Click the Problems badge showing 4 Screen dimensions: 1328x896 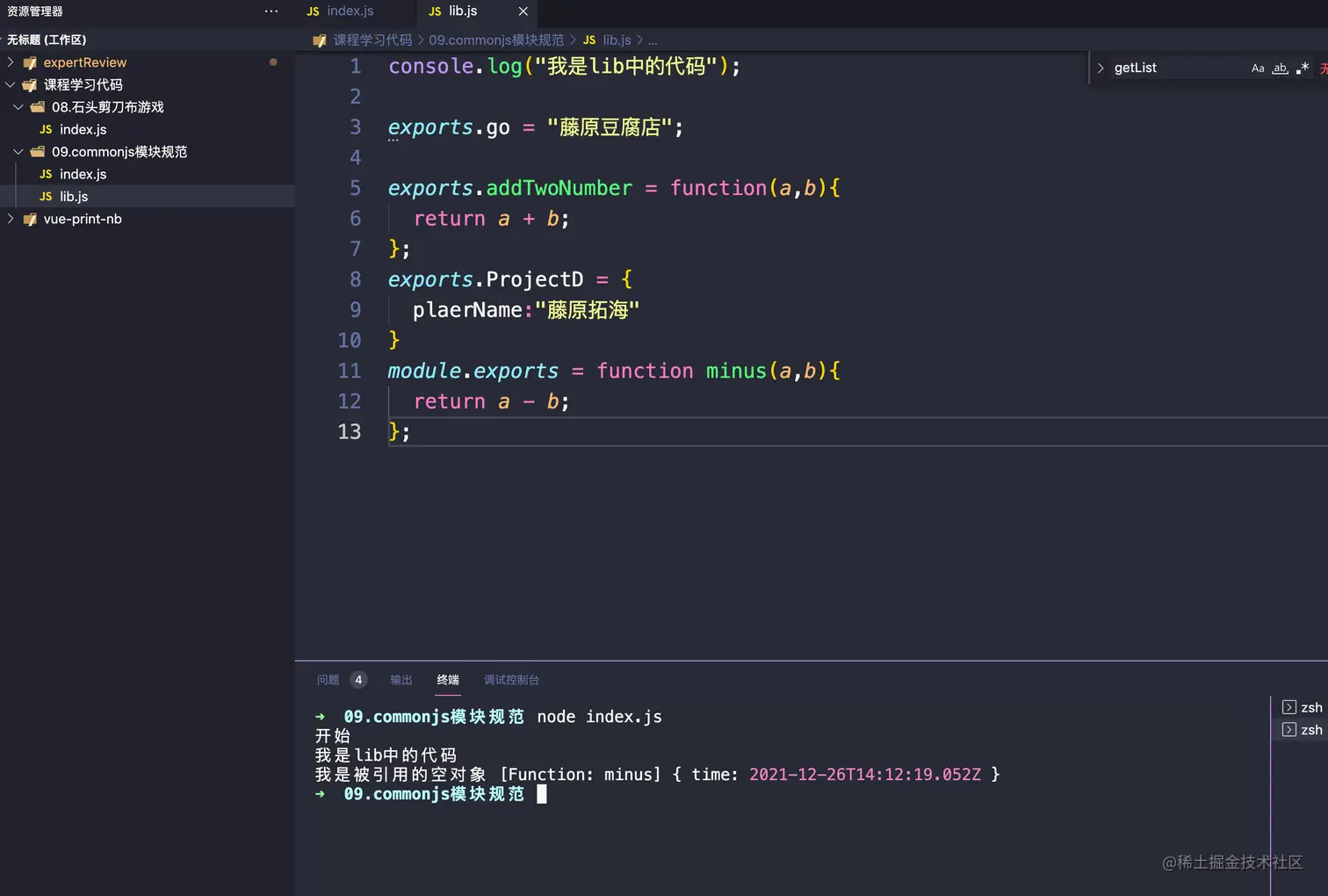358,679
